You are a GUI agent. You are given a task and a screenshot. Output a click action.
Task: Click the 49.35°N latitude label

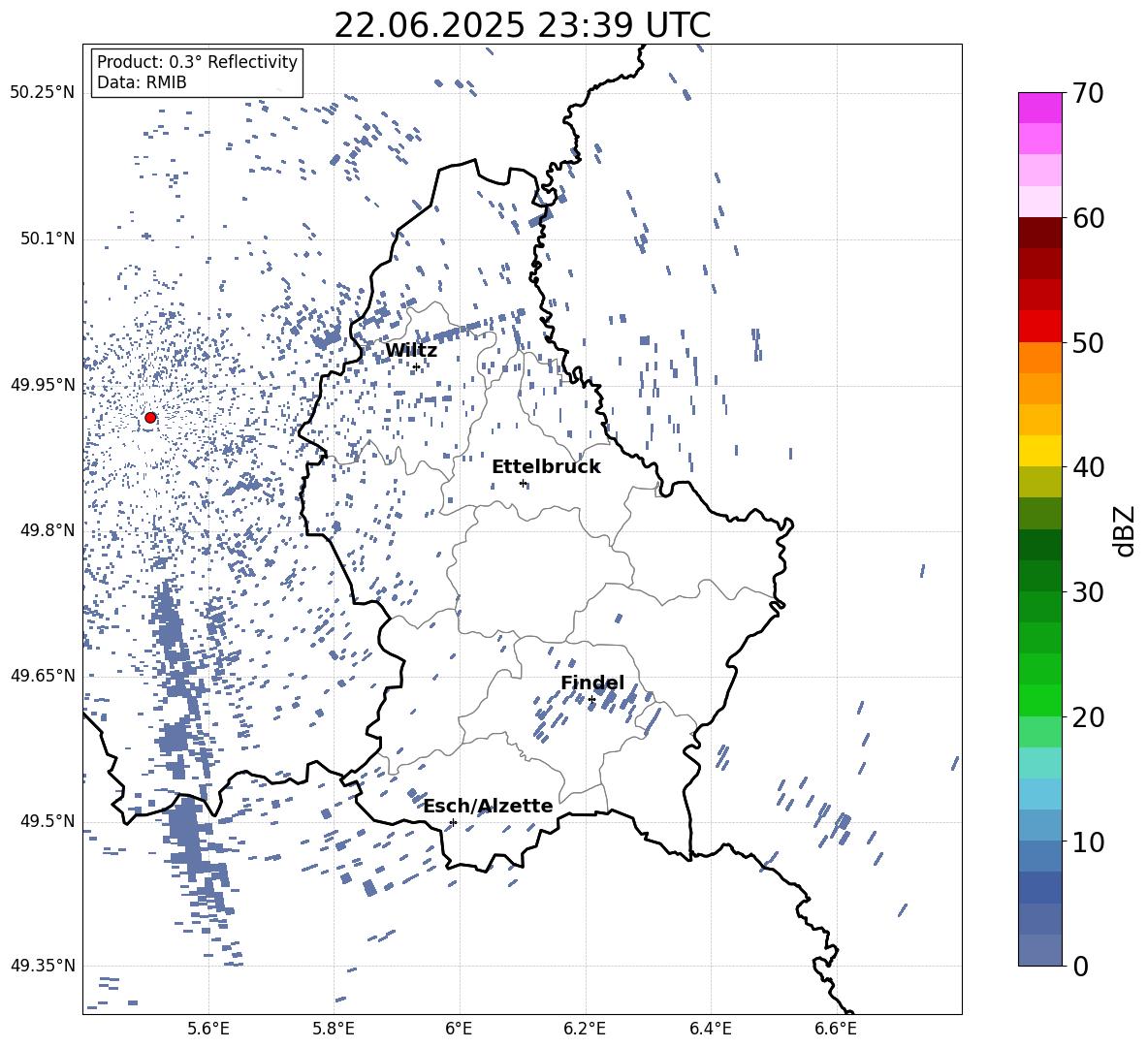pyautogui.click(x=43, y=966)
